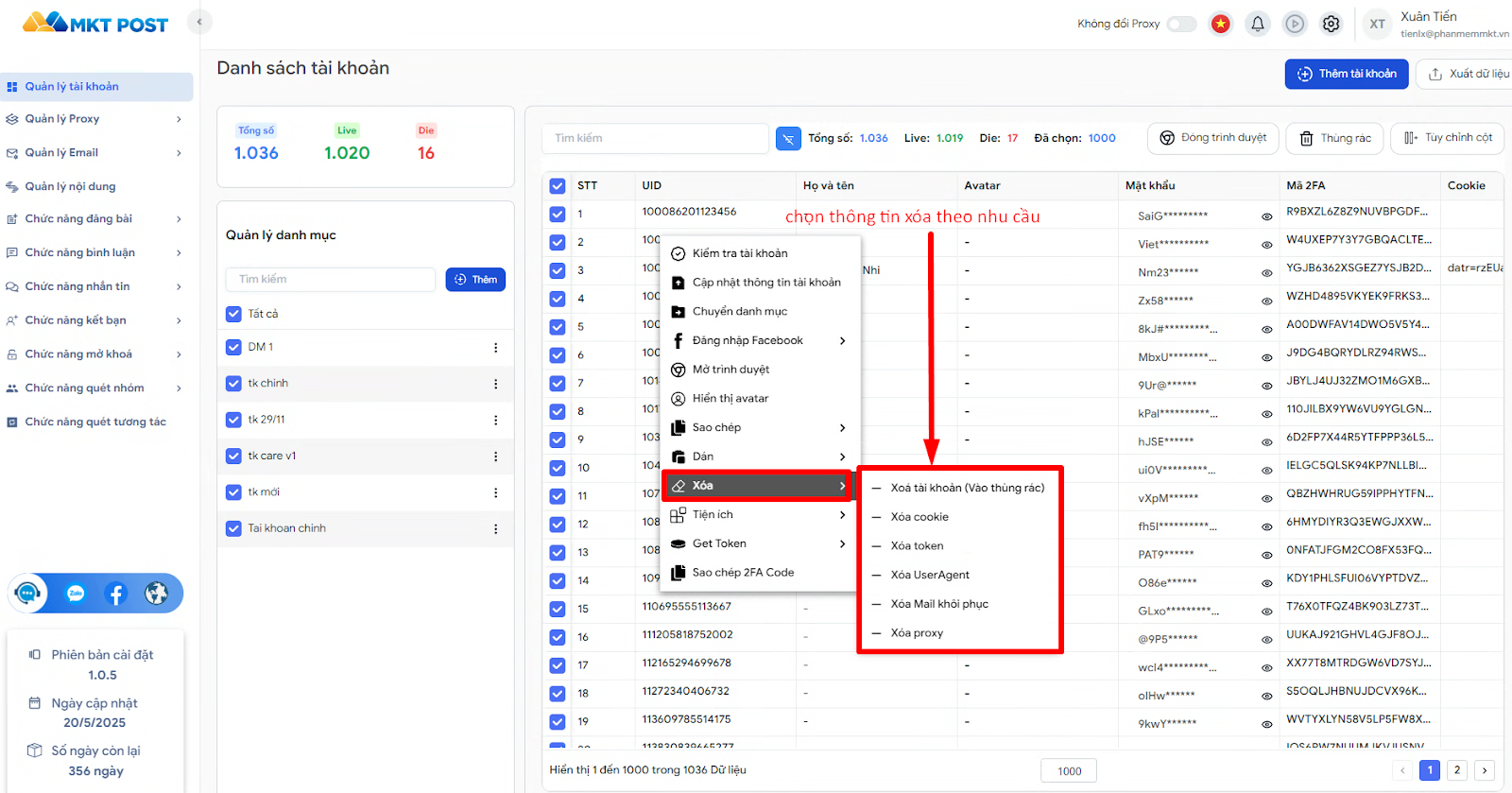Open Đăng nhập Facebook submenu
This screenshot has height=793, width=1512.
759,340
